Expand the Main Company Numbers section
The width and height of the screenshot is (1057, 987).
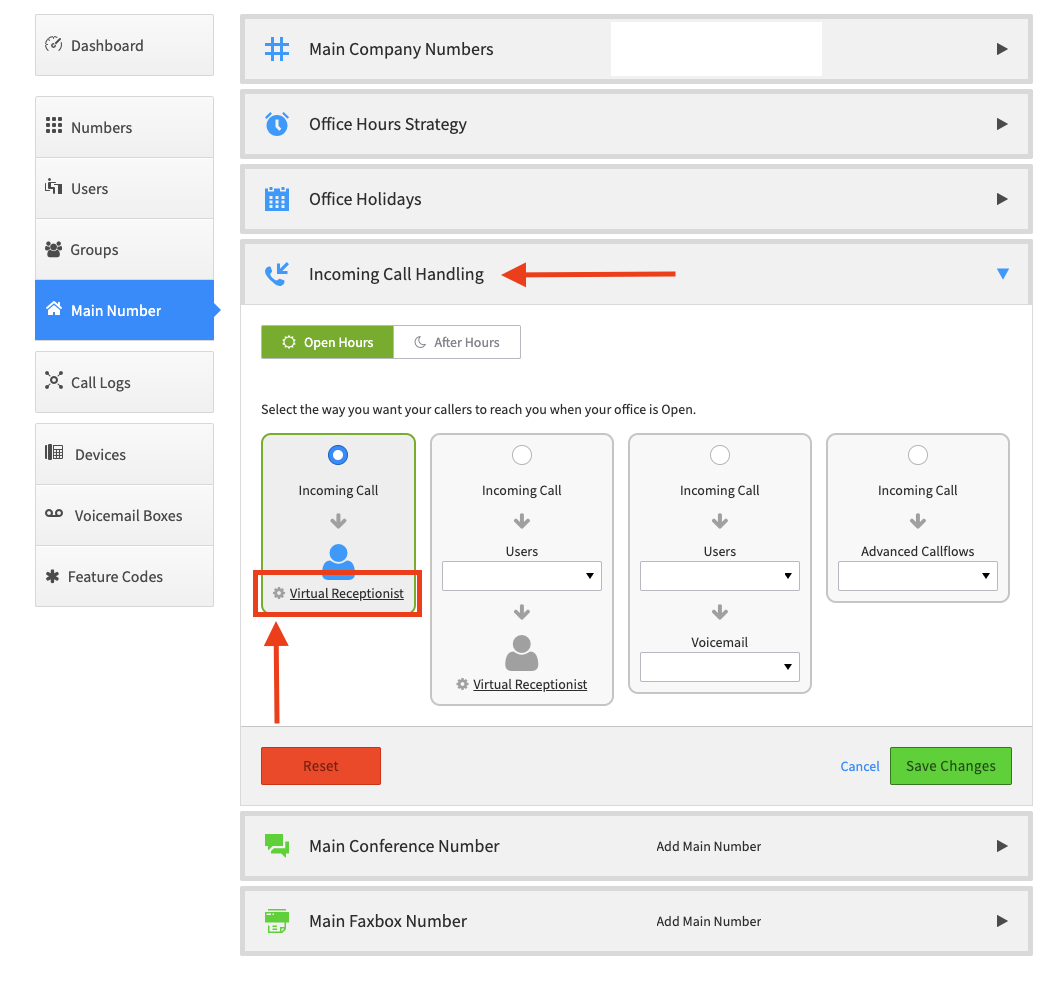pyautogui.click(x=1002, y=49)
